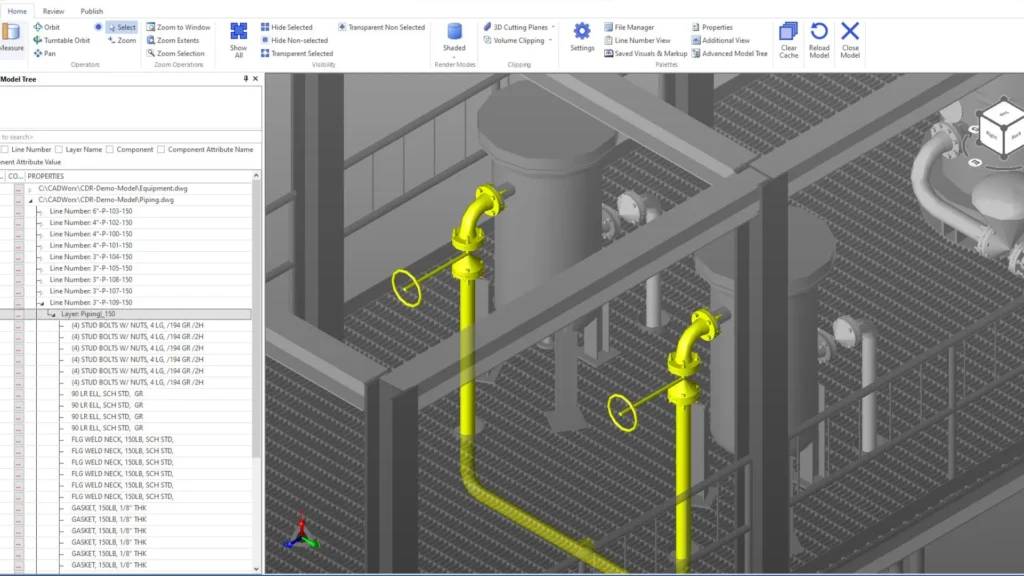
Task: Tick the Component checkbox
Action: [110, 149]
